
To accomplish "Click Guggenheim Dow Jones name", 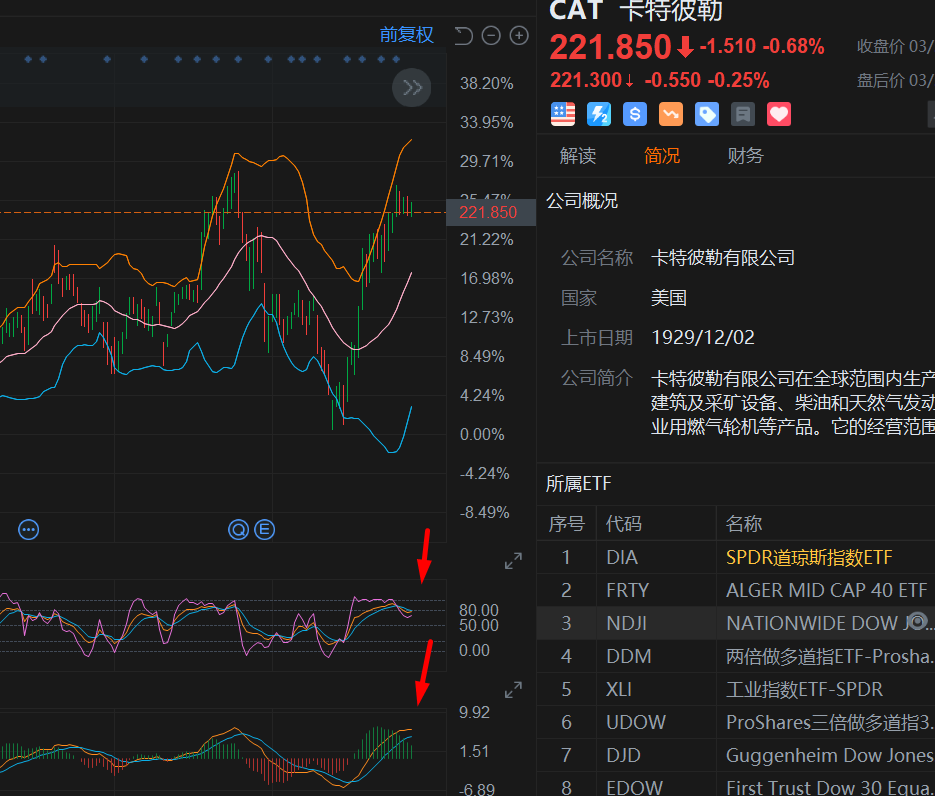I will pyautogui.click(x=829, y=755).
